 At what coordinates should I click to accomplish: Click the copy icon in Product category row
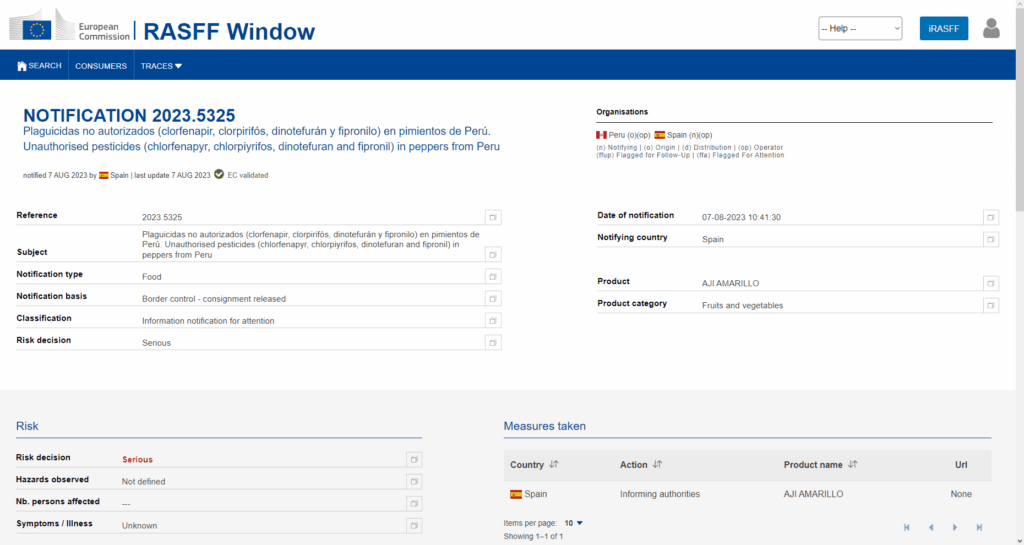[x=991, y=305]
